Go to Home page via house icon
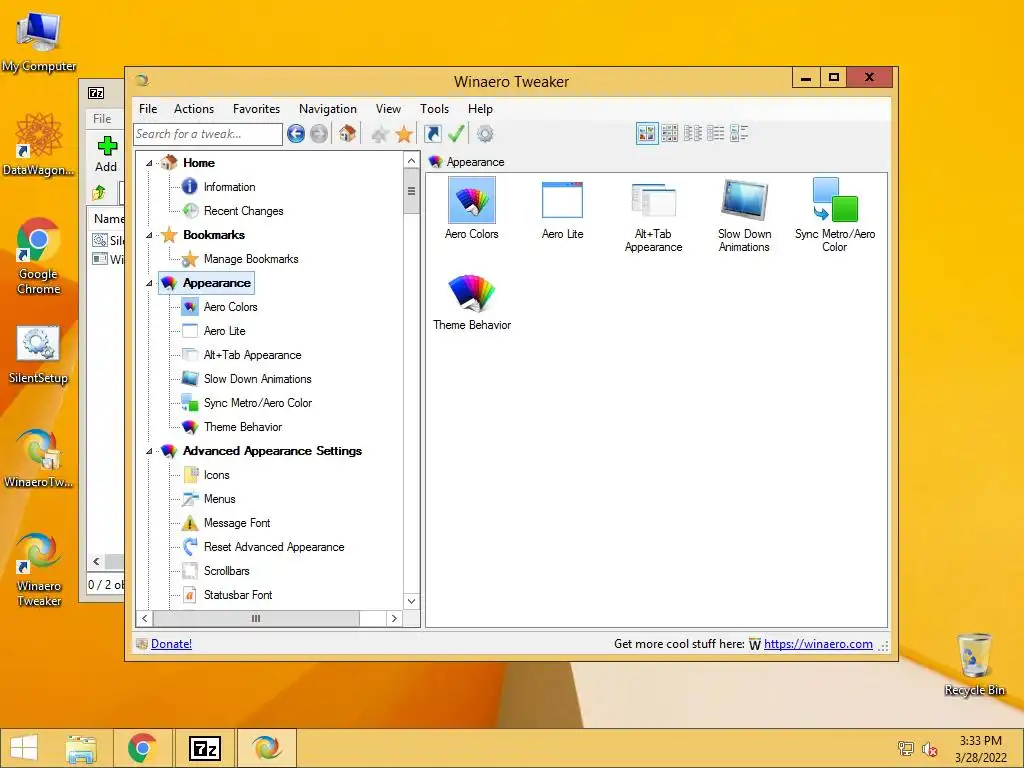This screenshot has height=768, width=1024. [347, 134]
